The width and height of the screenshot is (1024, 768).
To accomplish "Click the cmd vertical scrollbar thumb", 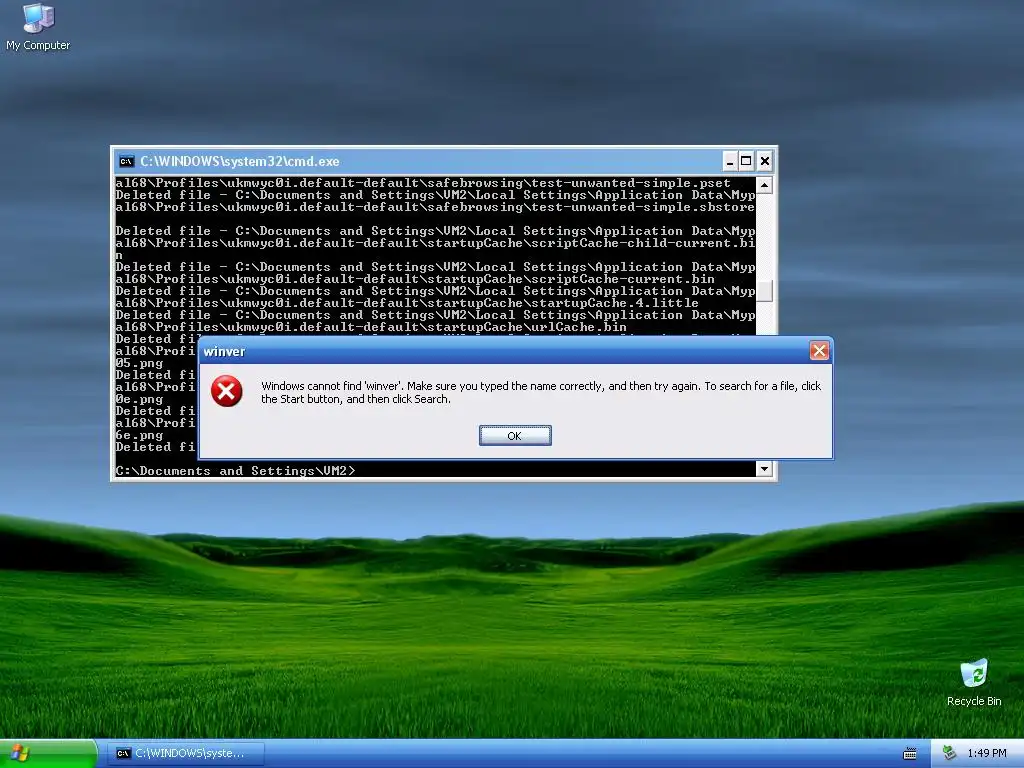I will coord(764,291).
